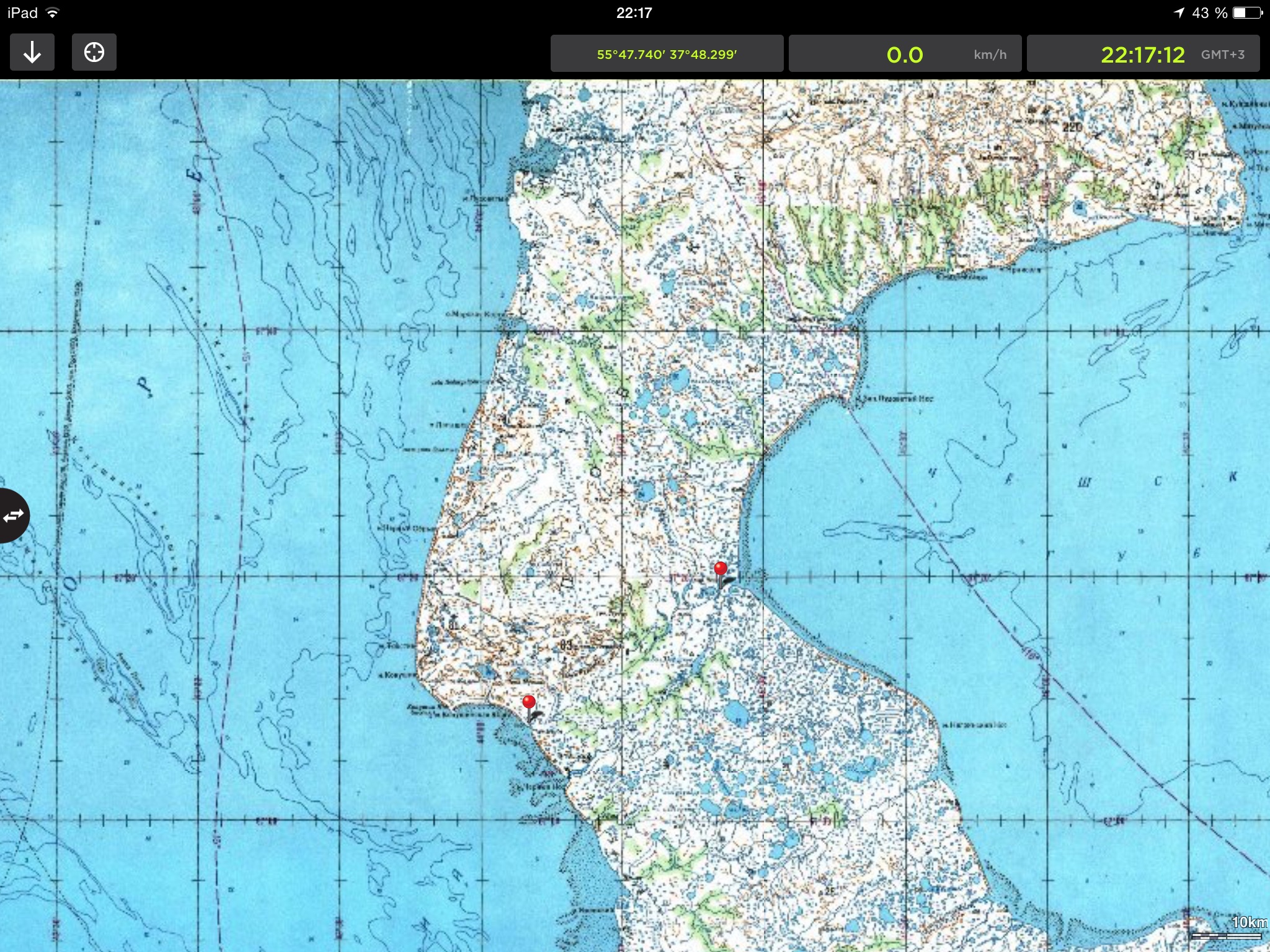Tap the large blue lake south of the eastern pin
This screenshot has height=952, width=1270.
coord(736,713)
